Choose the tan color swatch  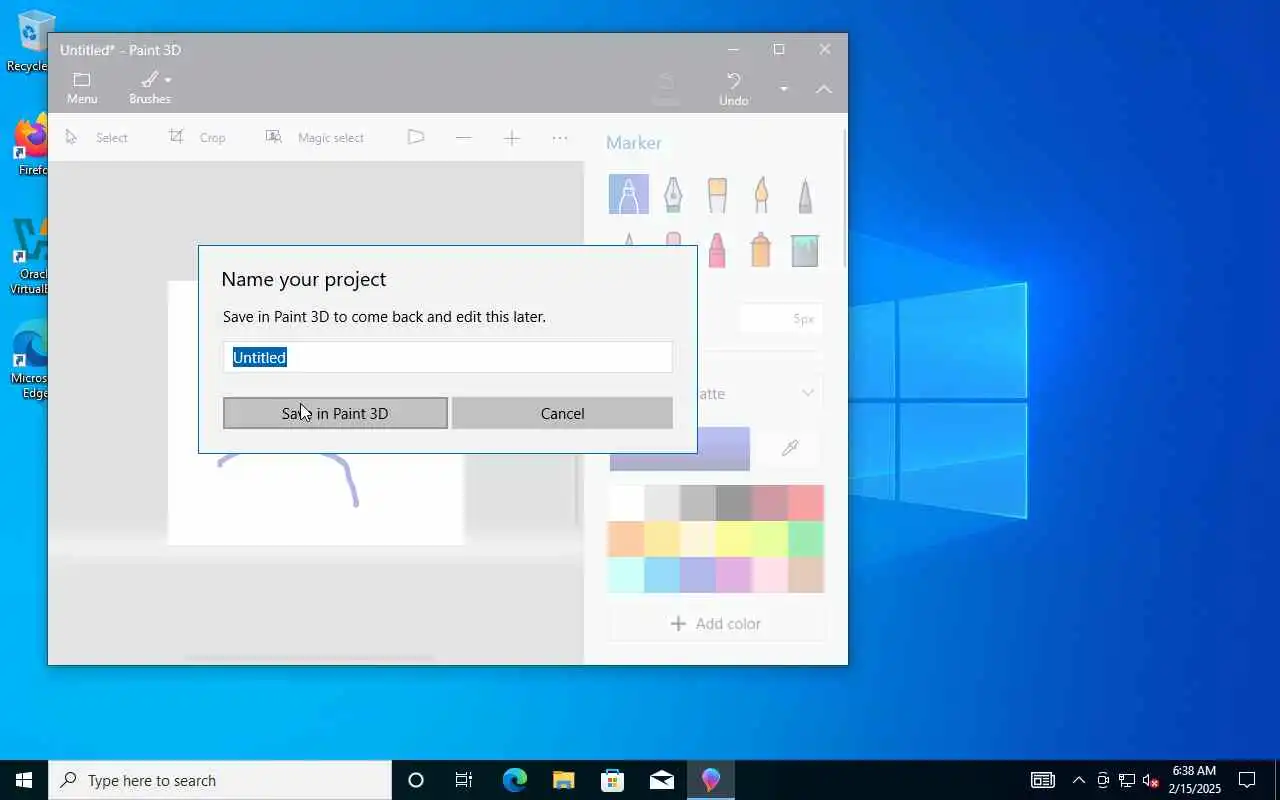(806, 575)
